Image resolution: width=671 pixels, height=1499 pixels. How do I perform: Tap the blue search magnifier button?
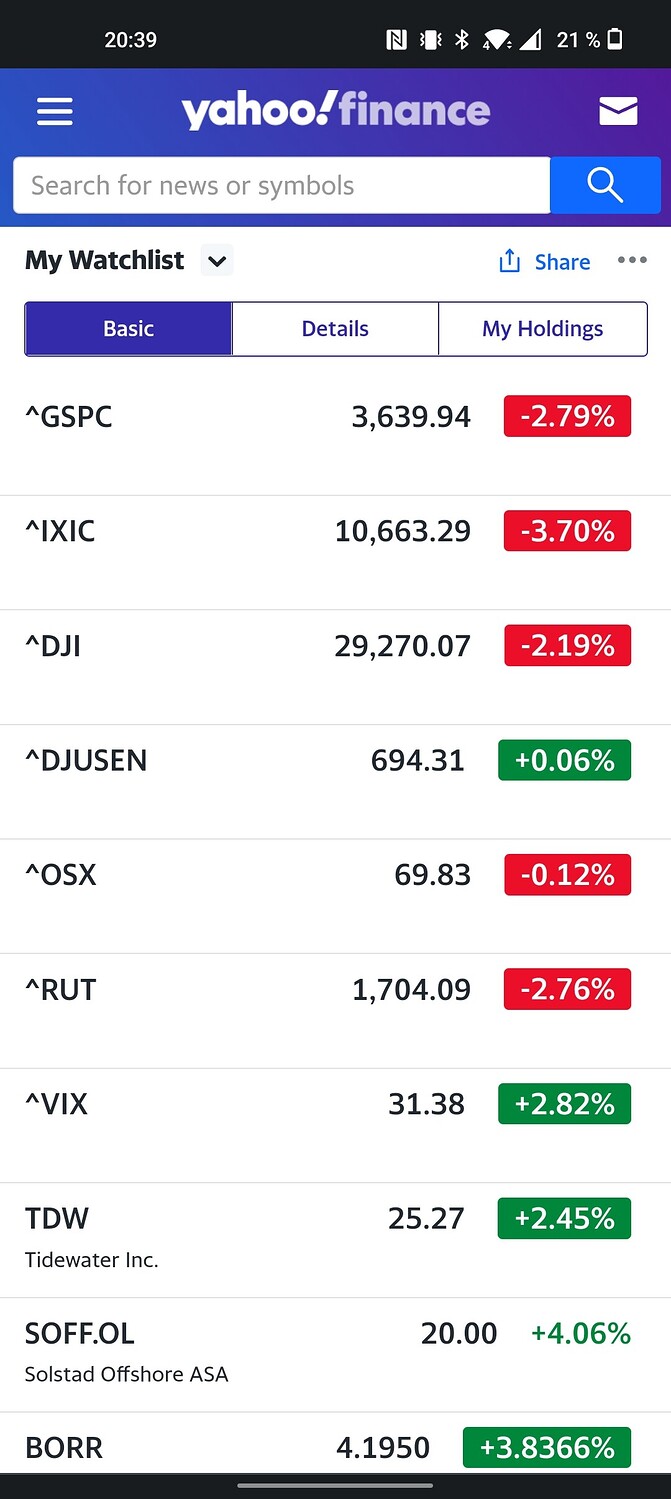coord(605,185)
